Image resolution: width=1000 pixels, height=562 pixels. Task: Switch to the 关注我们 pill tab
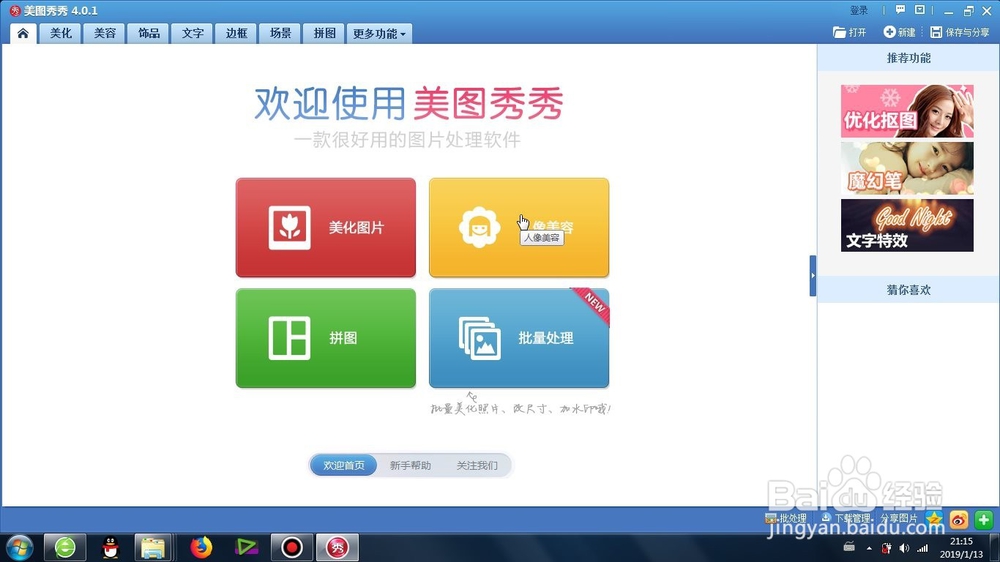(x=477, y=465)
